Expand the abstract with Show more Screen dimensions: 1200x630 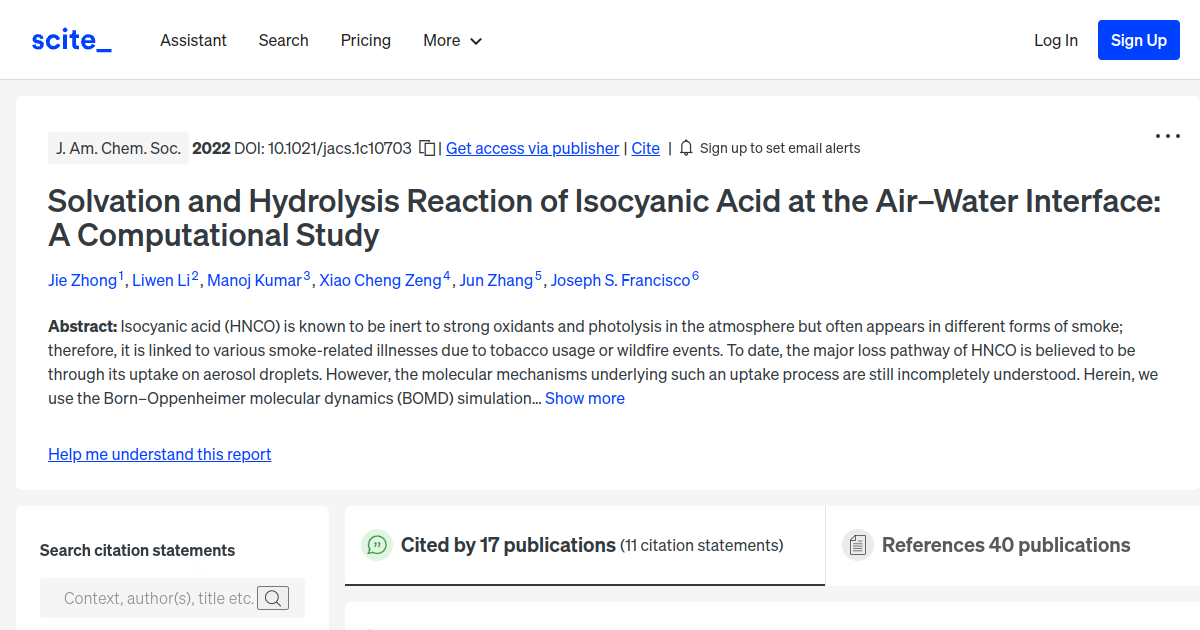(585, 398)
